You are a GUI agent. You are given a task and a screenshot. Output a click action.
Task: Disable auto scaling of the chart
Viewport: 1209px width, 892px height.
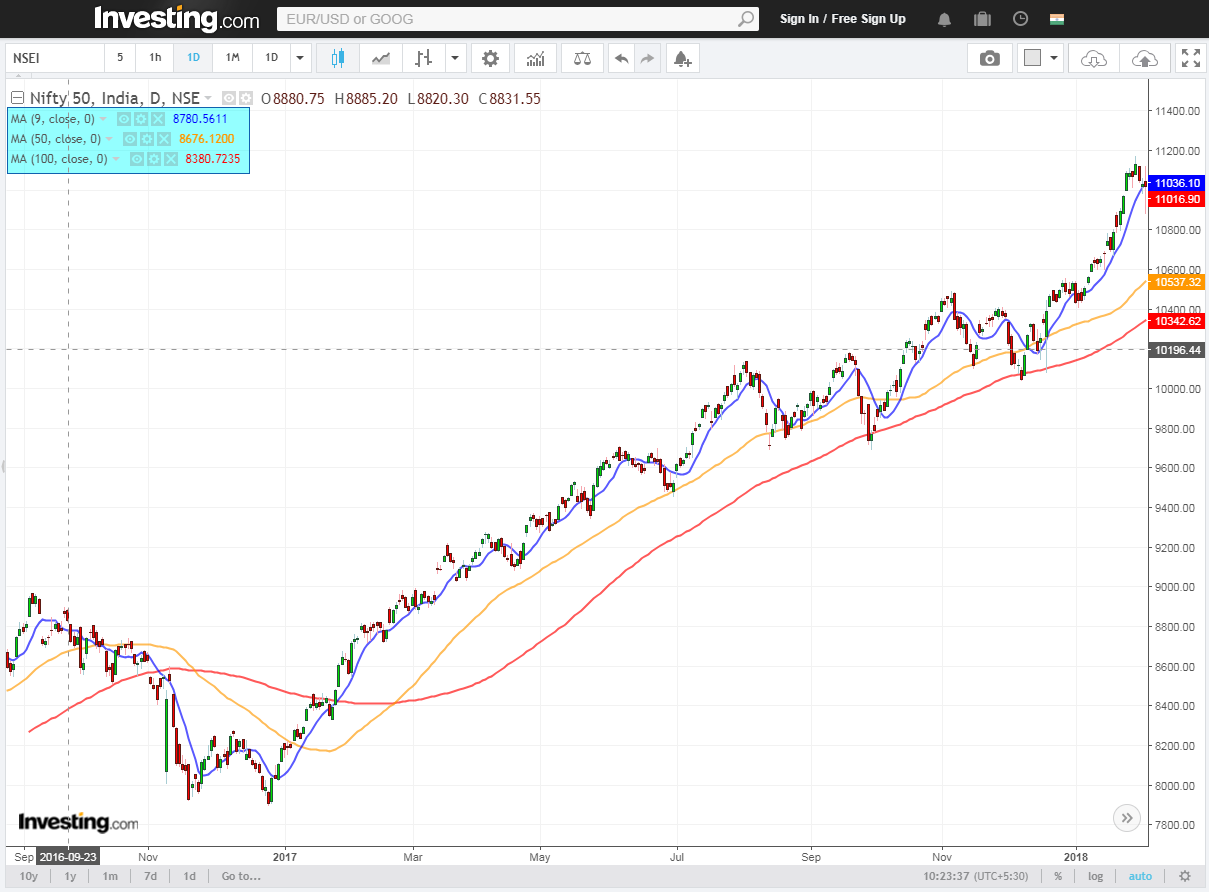click(x=1140, y=876)
